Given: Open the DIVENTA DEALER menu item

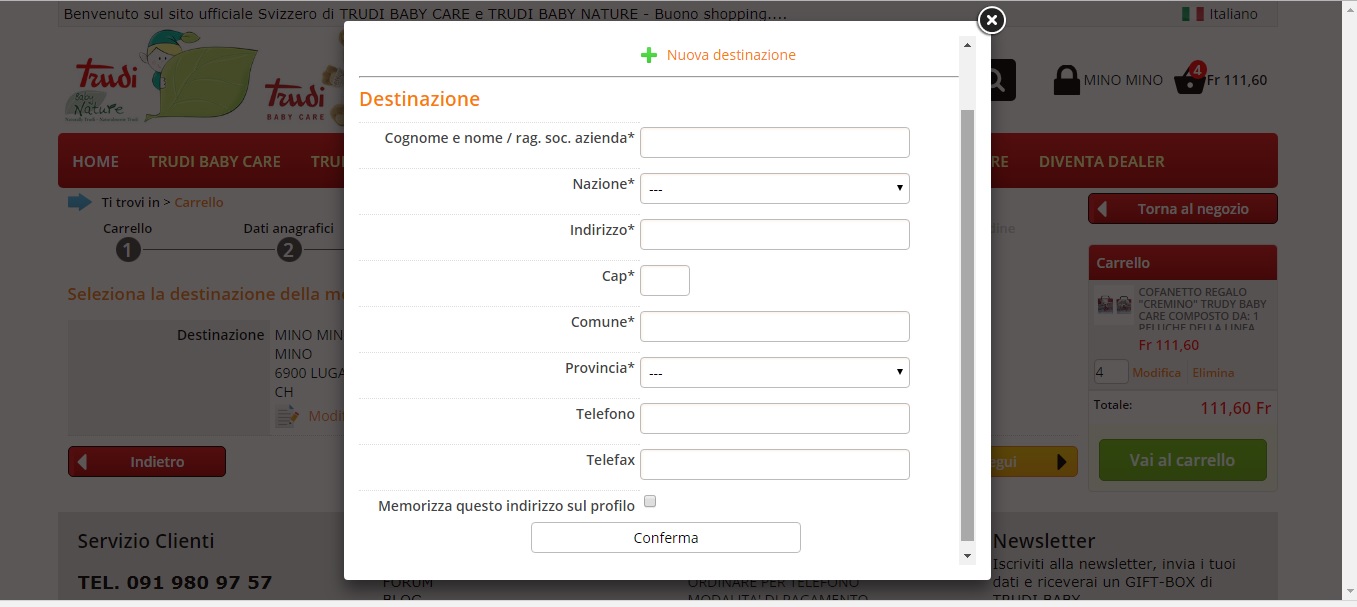Looking at the screenshot, I should [1101, 161].
